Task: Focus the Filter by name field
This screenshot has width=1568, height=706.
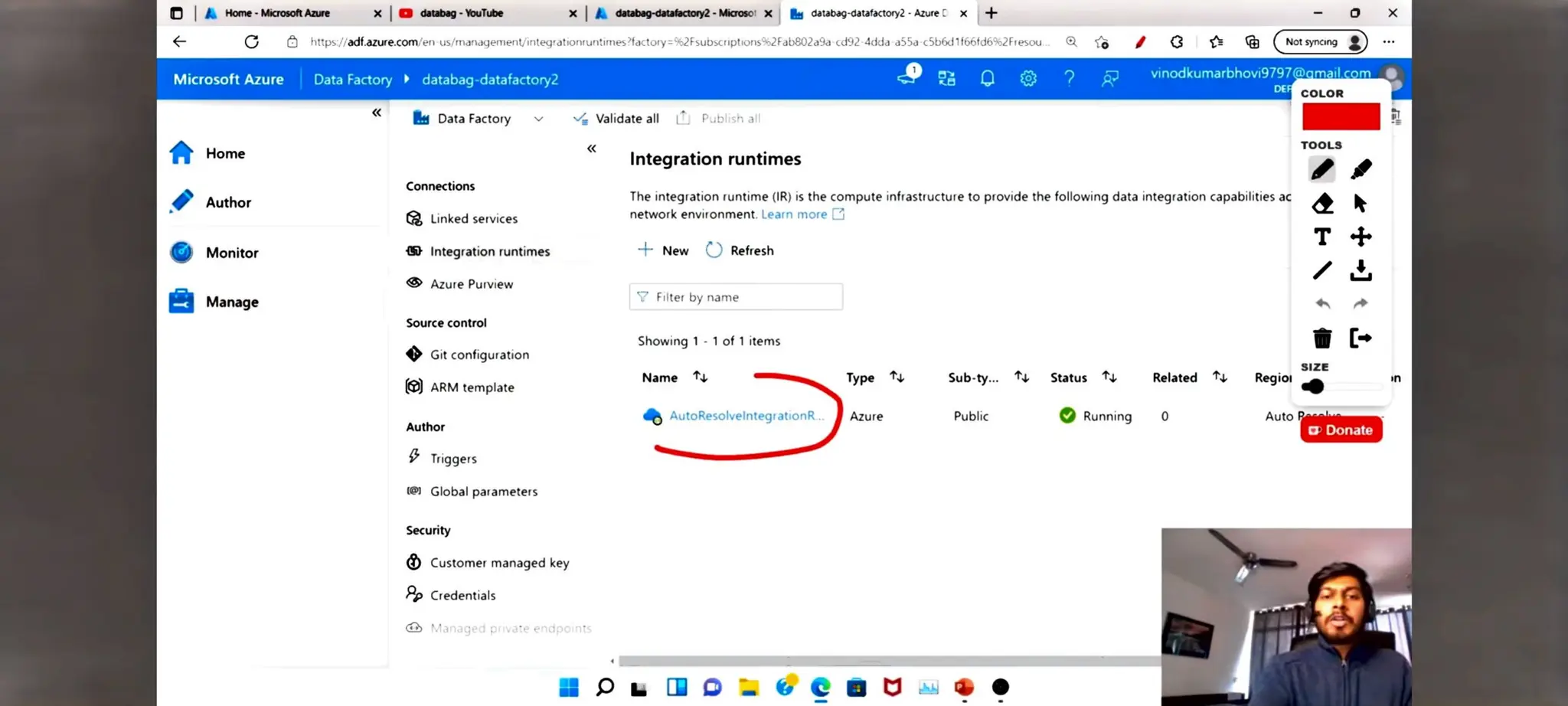Action: (736, 297)
